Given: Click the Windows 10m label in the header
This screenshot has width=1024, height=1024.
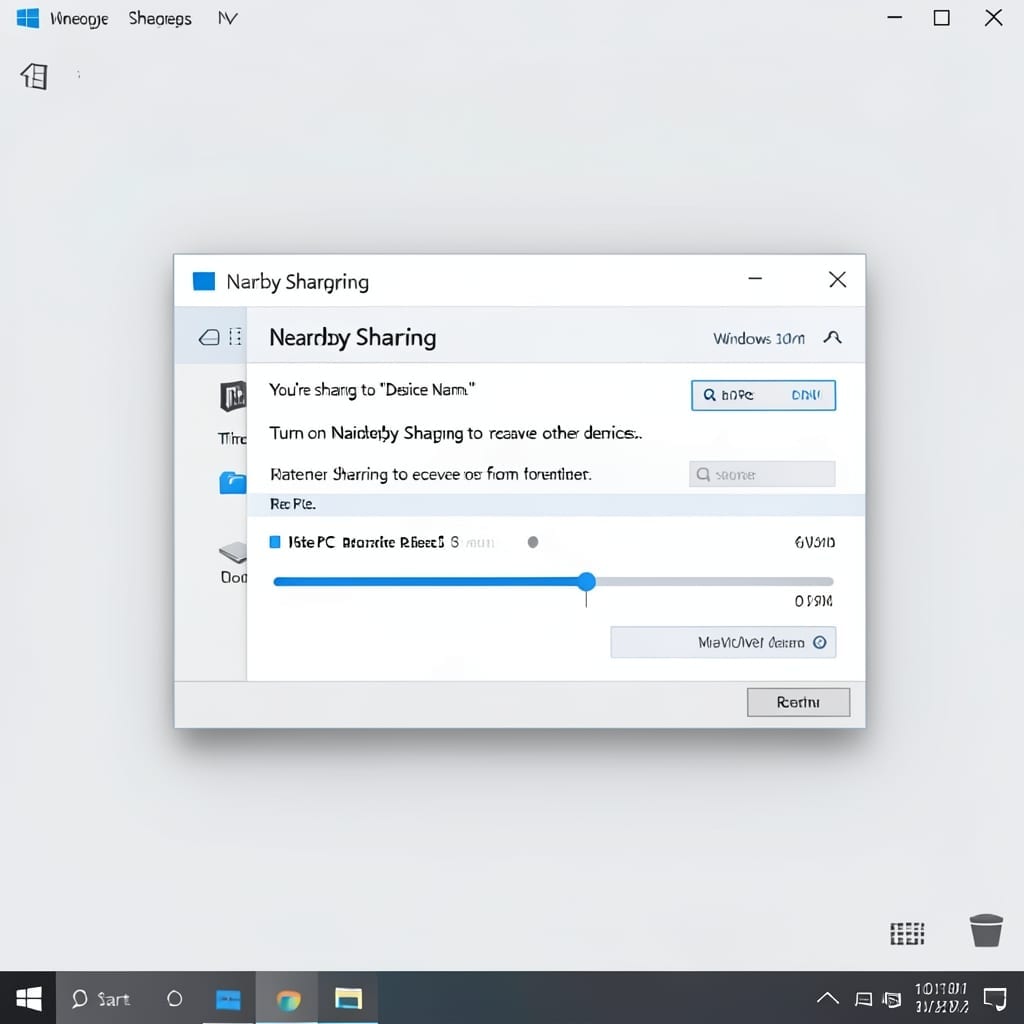Looking at the screenshot, I should pyautogui.click(x=758, y=339).
